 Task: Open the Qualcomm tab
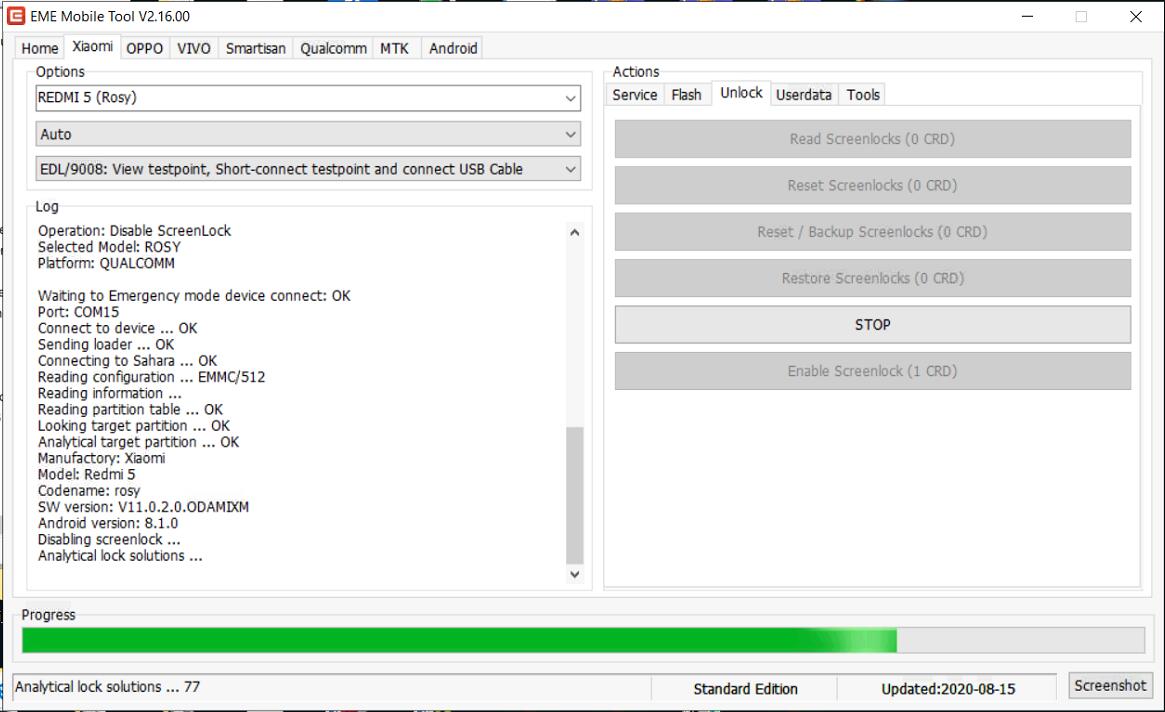coord(333,48)
